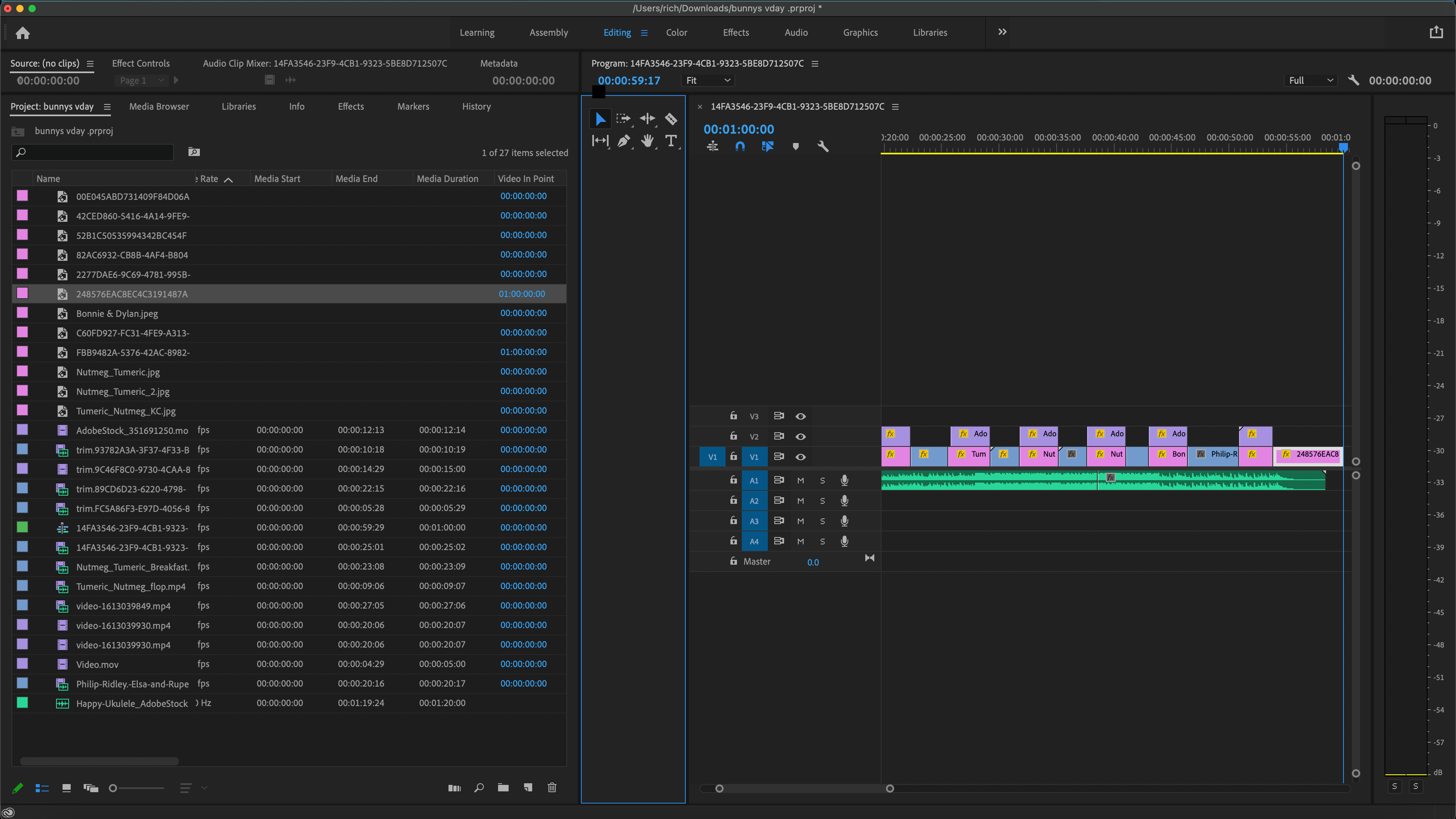Switch to the Color workspace
1456x819 pixels.
pos(676,32)
